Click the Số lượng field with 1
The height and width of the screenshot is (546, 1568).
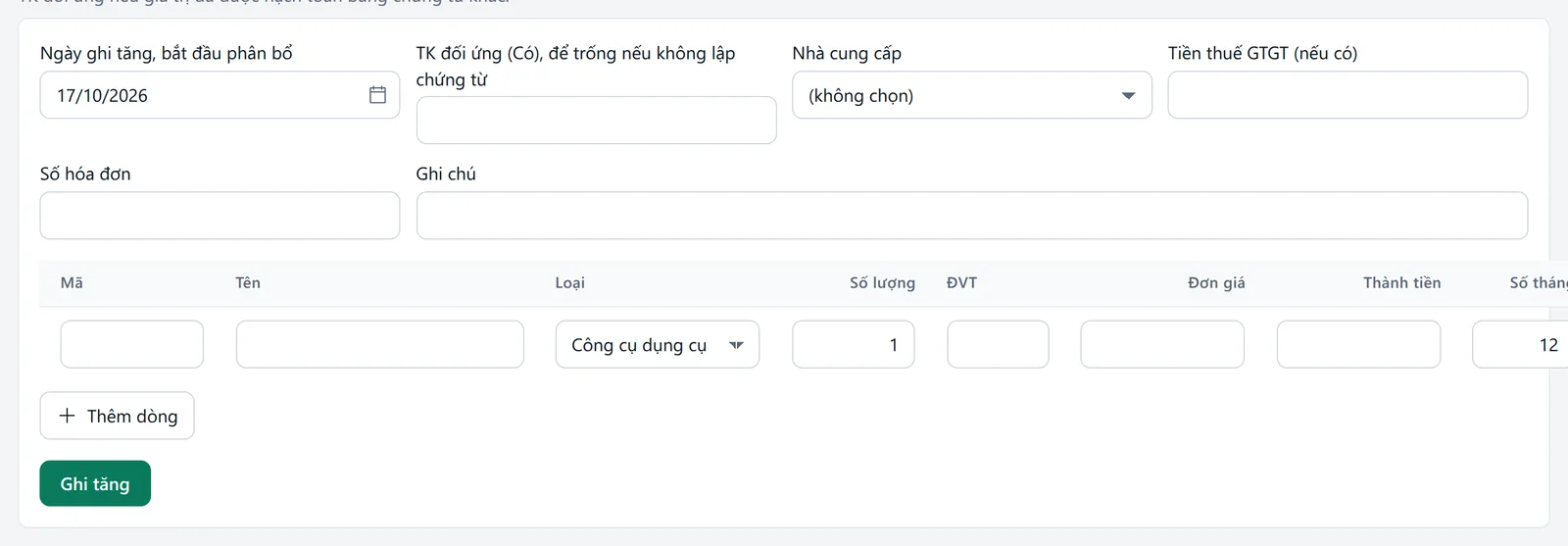tap(854, 344)
